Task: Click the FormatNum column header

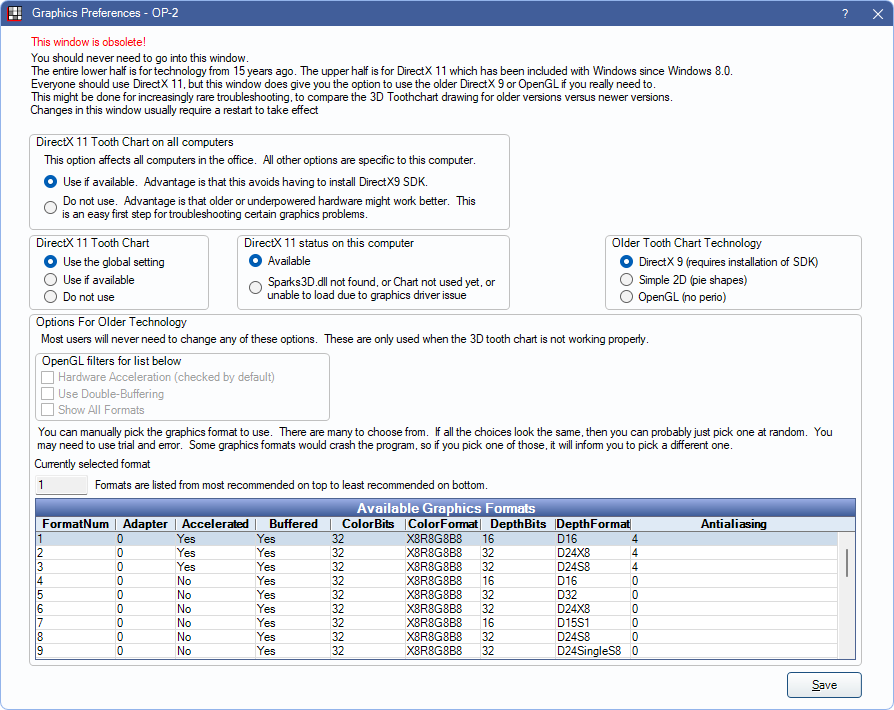Action: 75,524
